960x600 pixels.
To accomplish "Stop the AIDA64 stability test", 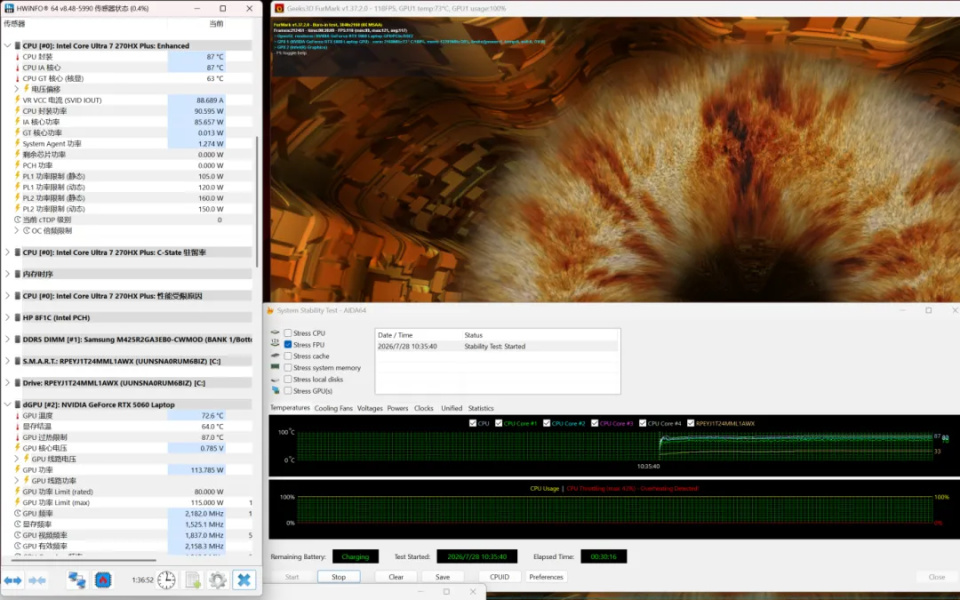I will (339, 577).
